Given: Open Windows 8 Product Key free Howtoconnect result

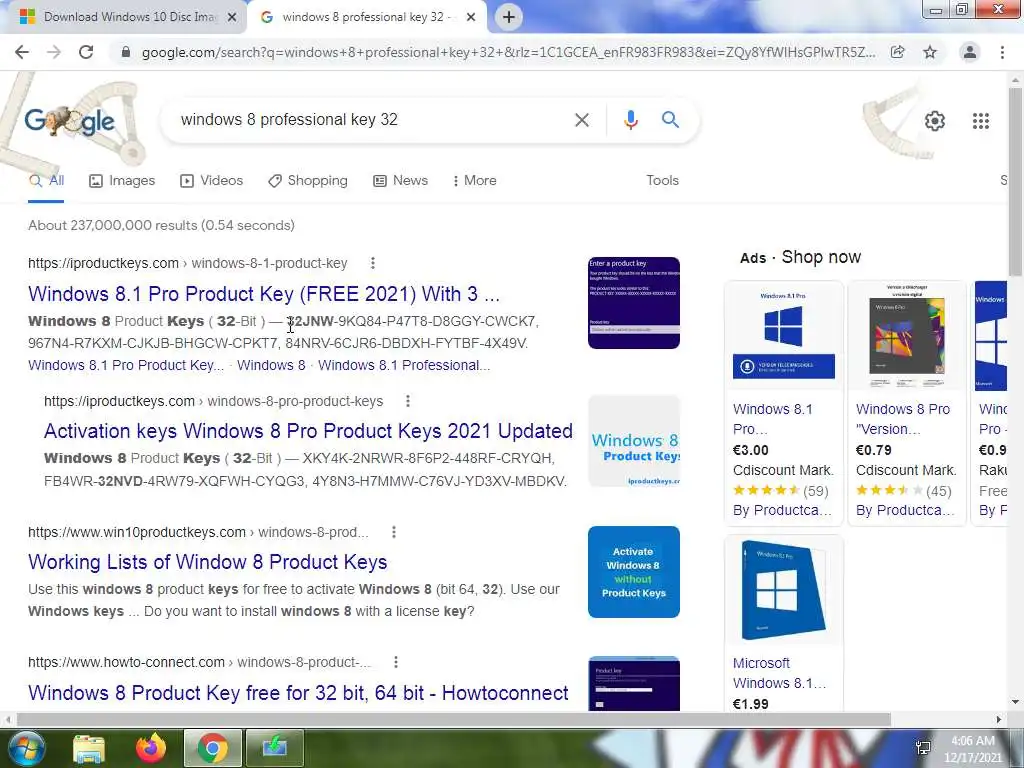Looking at the screenshot, I should (298, 693).
